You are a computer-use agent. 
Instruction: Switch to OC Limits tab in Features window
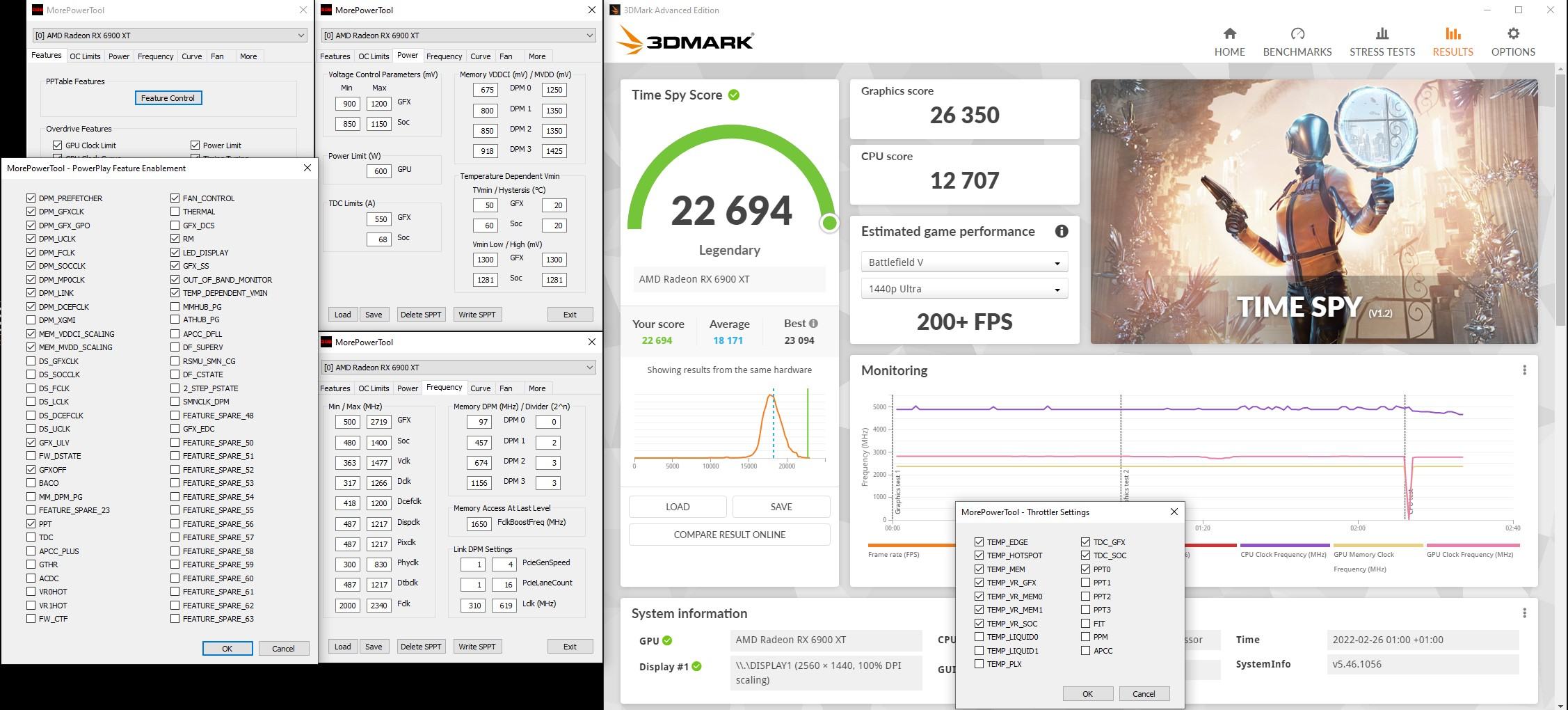coord(85,56)
